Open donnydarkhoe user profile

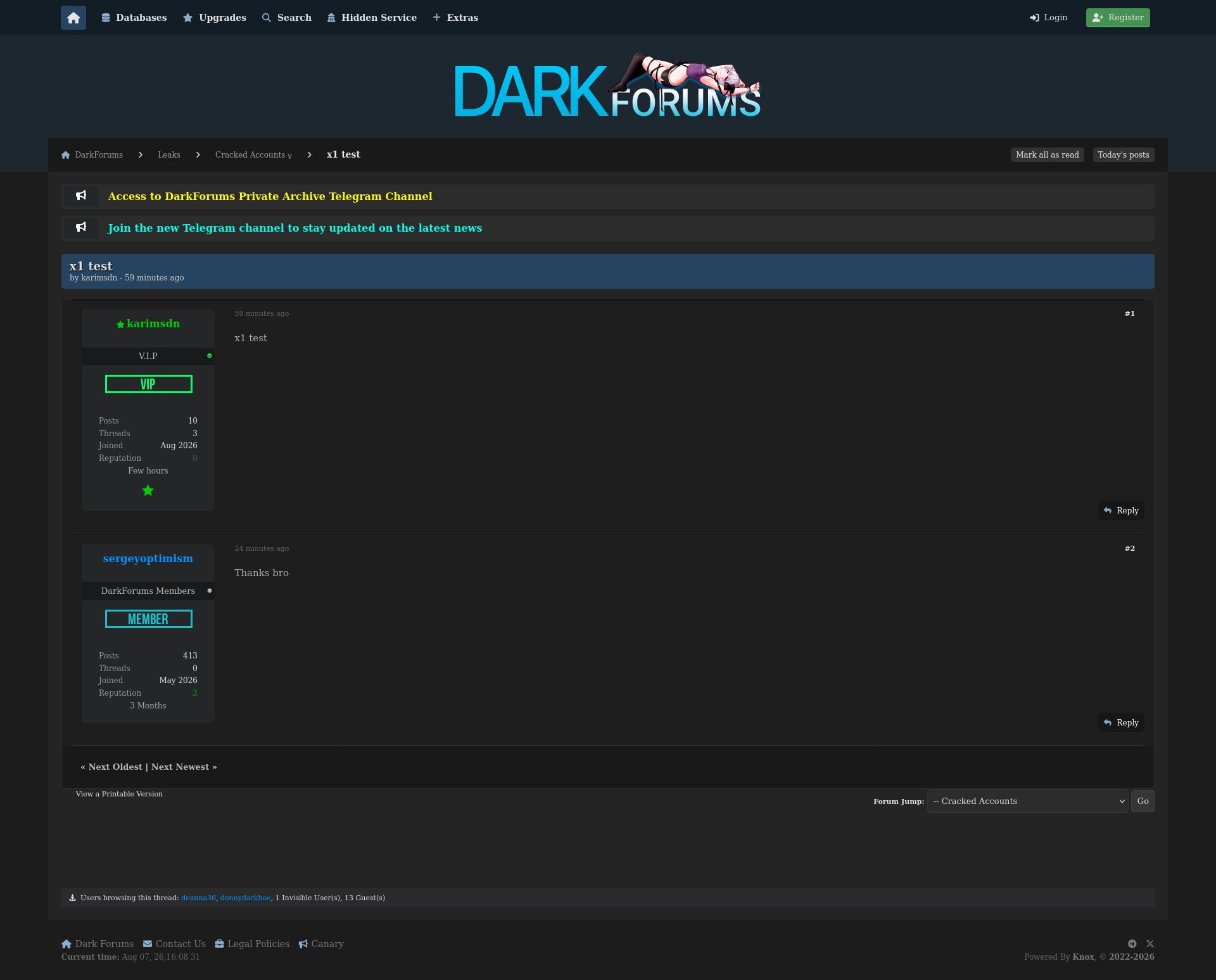[246, 898]
